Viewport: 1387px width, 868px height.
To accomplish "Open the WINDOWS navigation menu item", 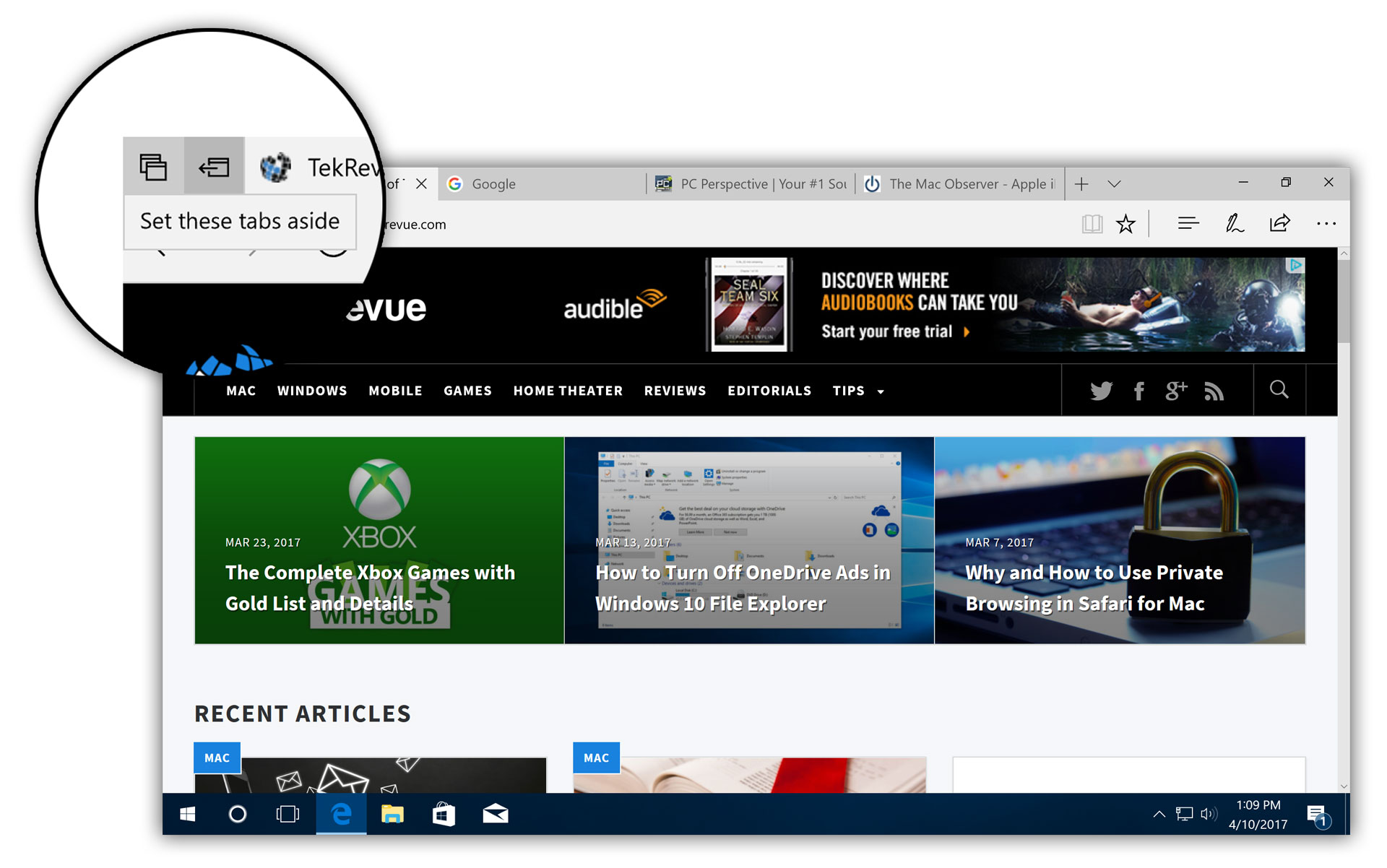I will point(312,391).
